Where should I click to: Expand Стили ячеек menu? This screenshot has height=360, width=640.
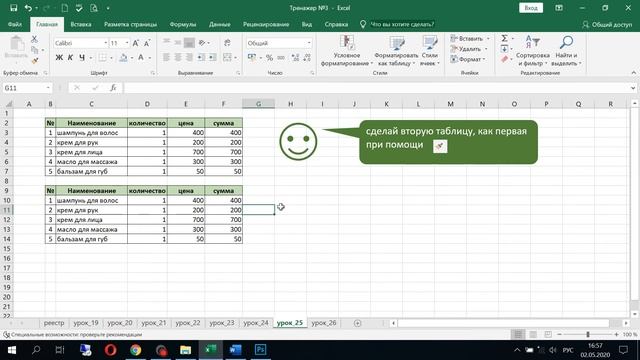click(x=430, y=51)
